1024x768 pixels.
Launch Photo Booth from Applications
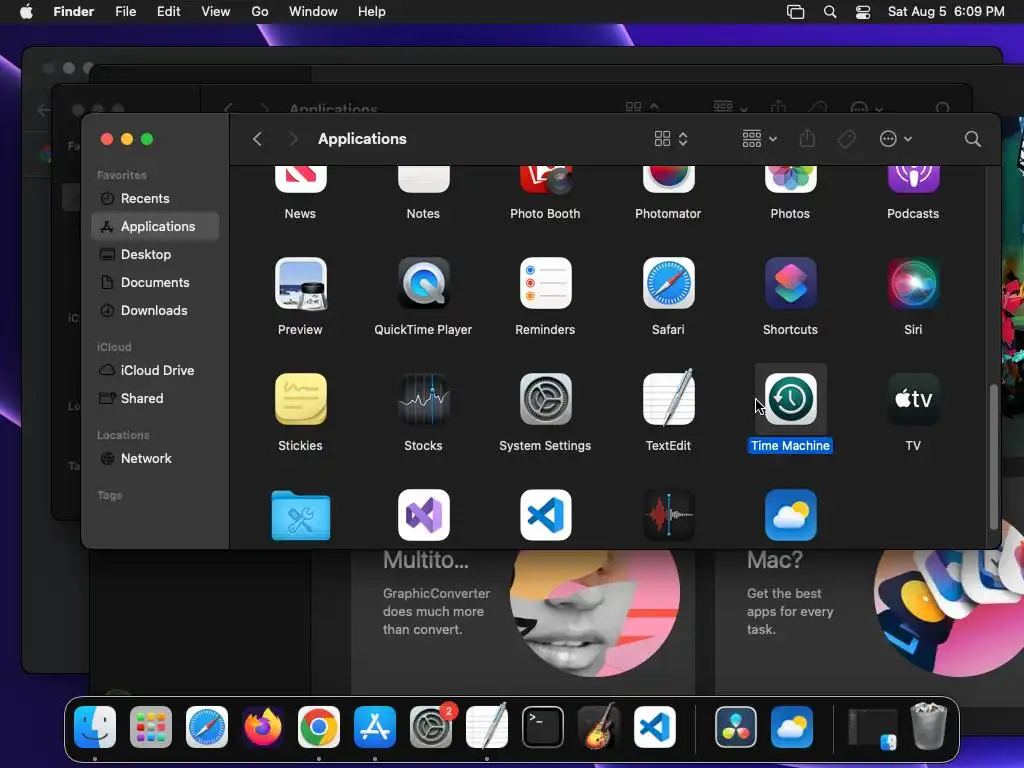[545, 179]
